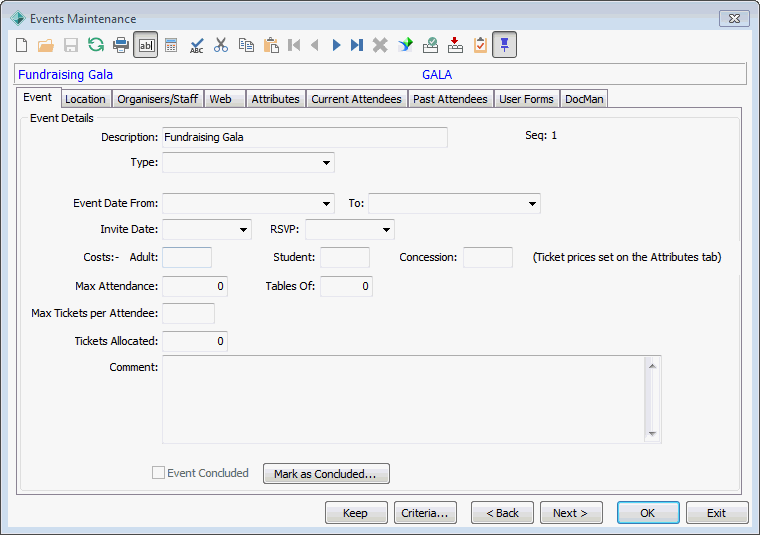Click the Concession cost field
This screenshot has width=760, height=535.
tap(488, 257)
